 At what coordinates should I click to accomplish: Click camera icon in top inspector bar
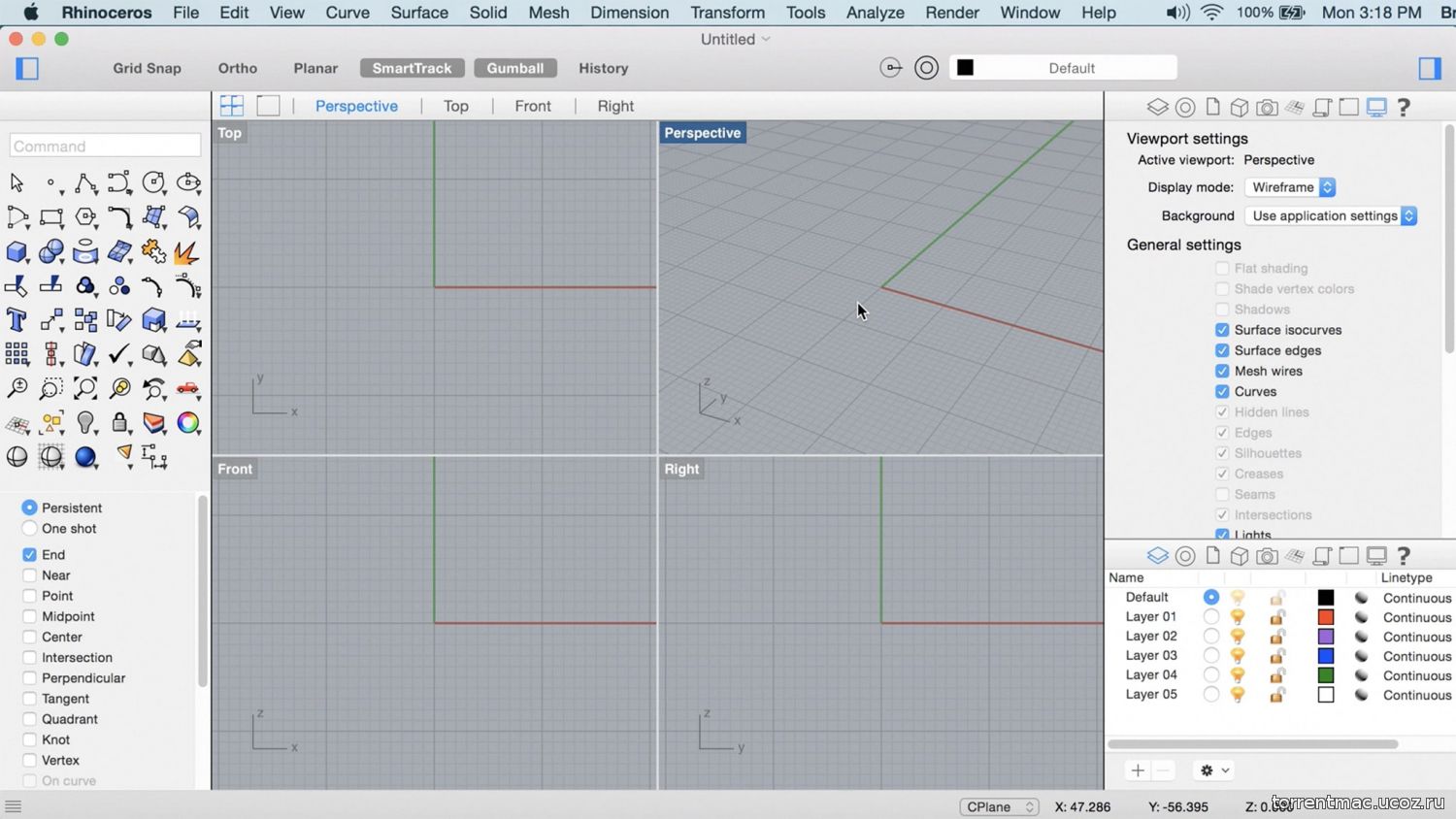coord(1267,107)
